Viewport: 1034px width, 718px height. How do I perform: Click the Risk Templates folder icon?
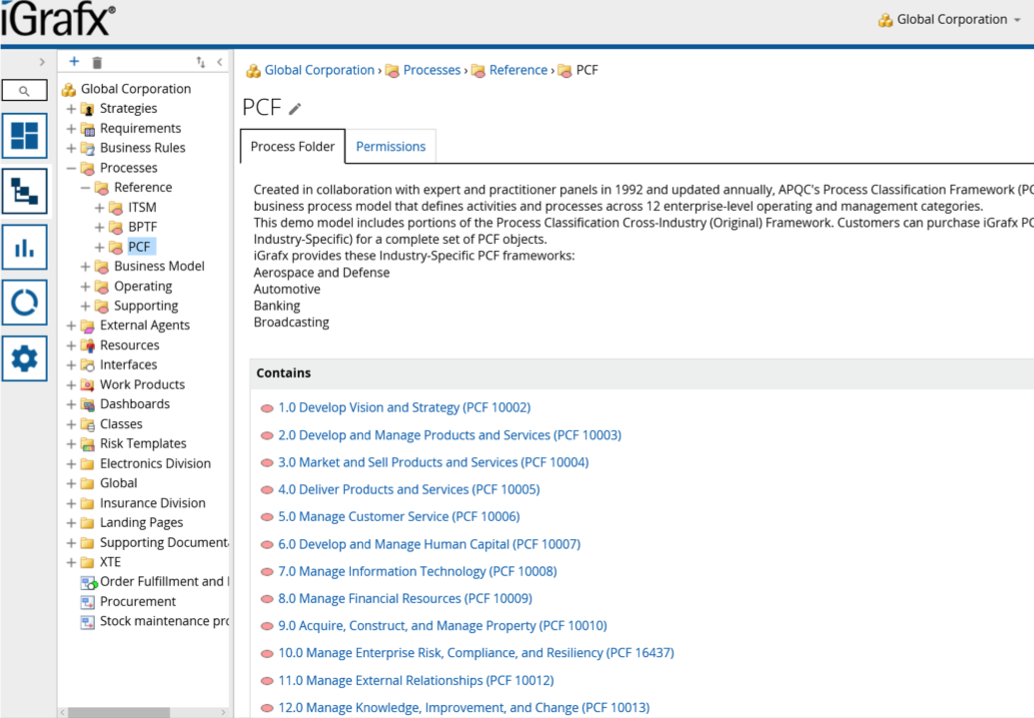pos(88,444)
